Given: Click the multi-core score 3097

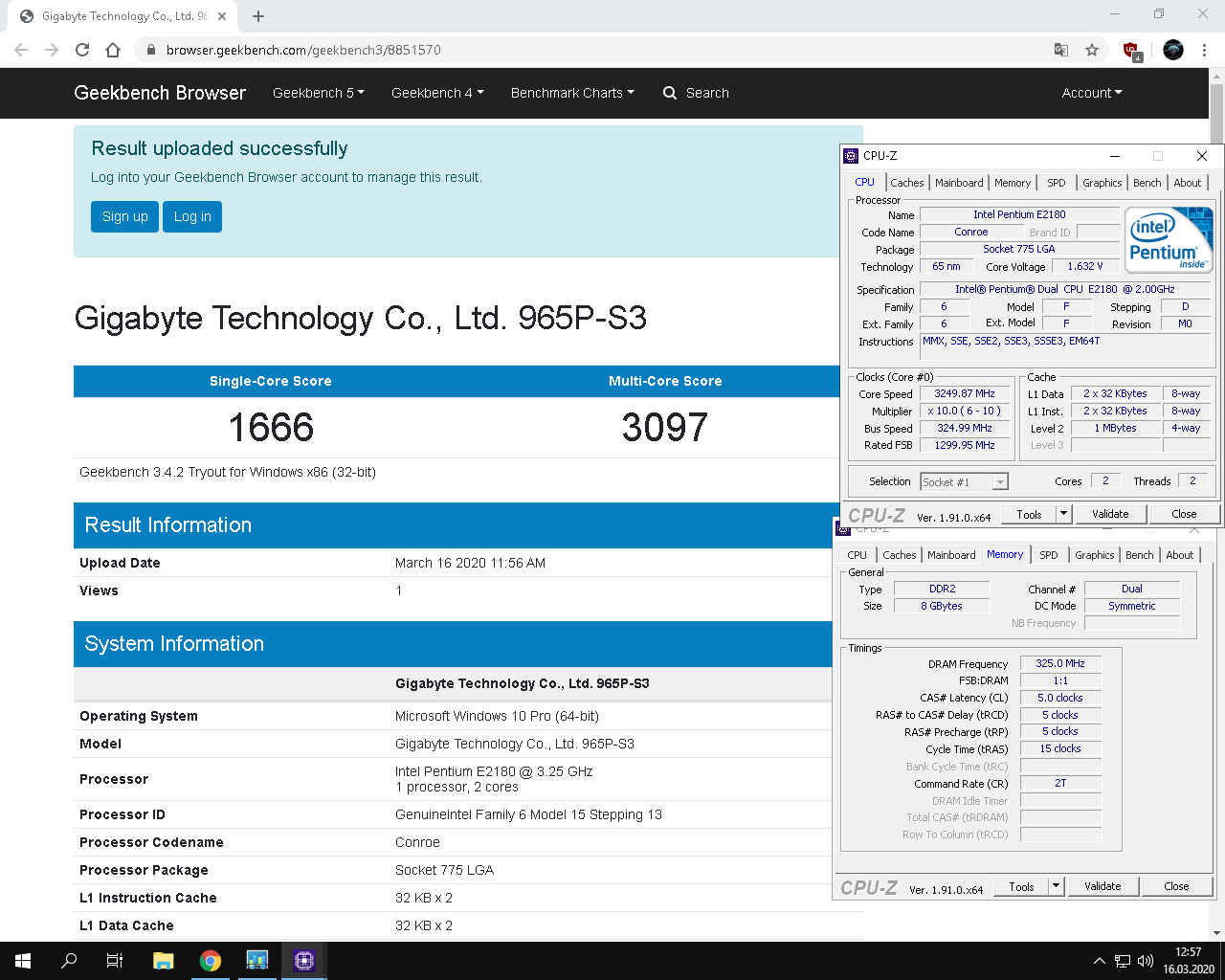Looking at the screenshot, I should (x=665, y=427).
